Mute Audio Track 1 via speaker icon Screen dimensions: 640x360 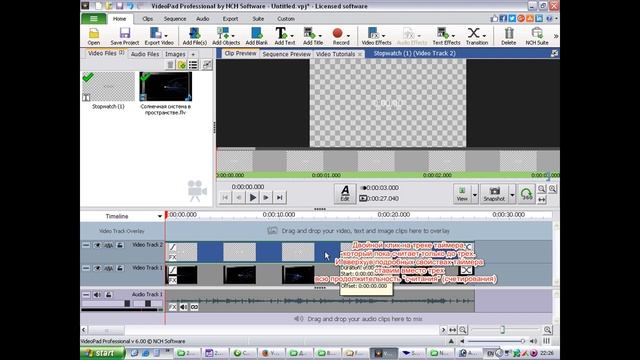click(97, 295)
